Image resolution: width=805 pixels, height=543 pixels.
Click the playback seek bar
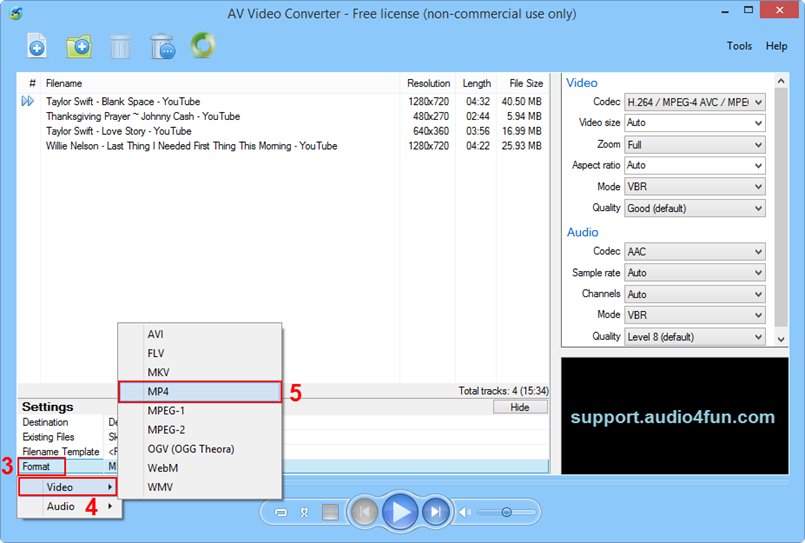pos(535,482)
